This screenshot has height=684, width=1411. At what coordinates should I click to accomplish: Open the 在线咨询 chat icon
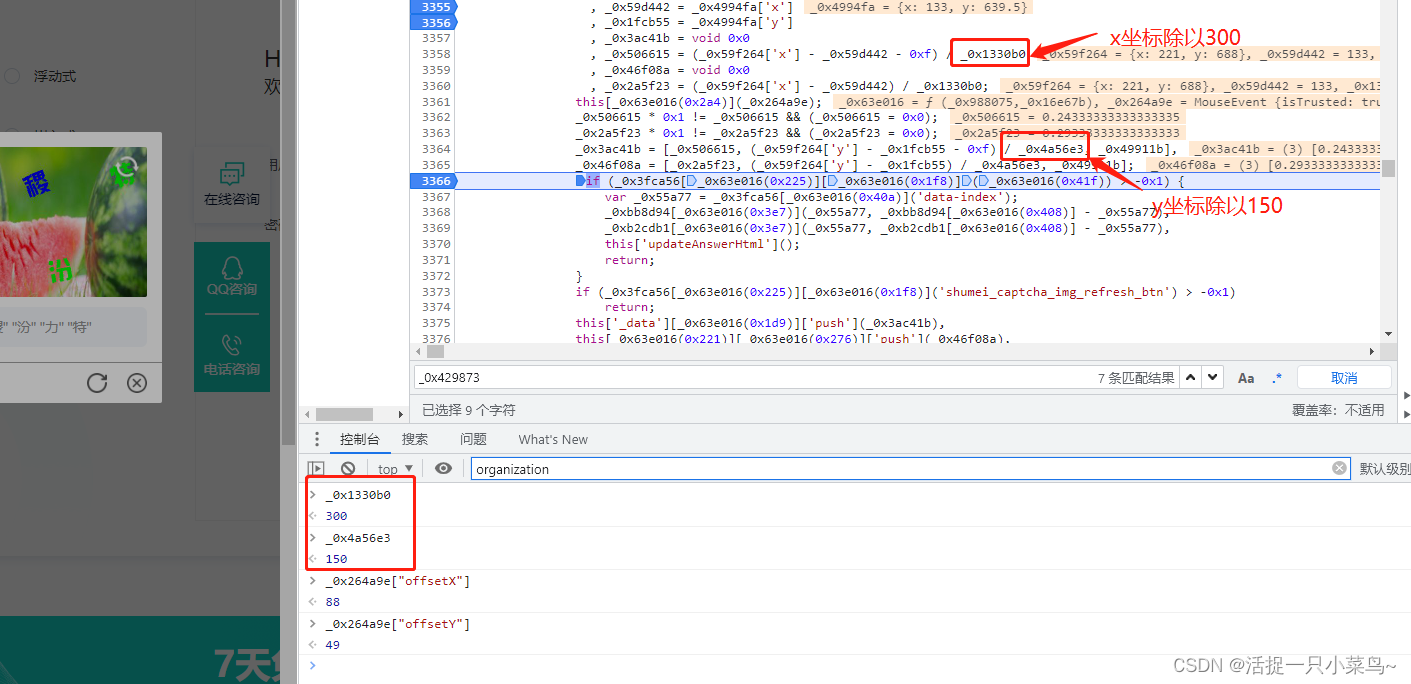[x=232, y=175]
